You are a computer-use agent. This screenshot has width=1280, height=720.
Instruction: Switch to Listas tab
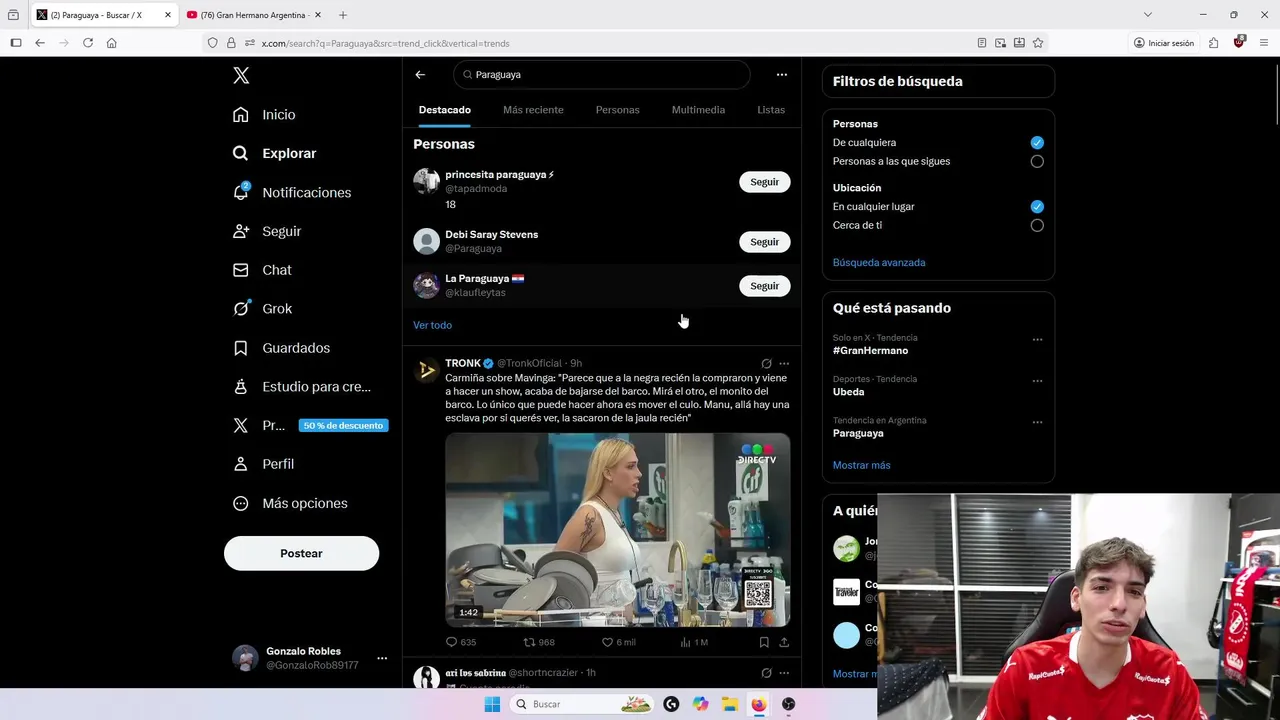[771, 110]
